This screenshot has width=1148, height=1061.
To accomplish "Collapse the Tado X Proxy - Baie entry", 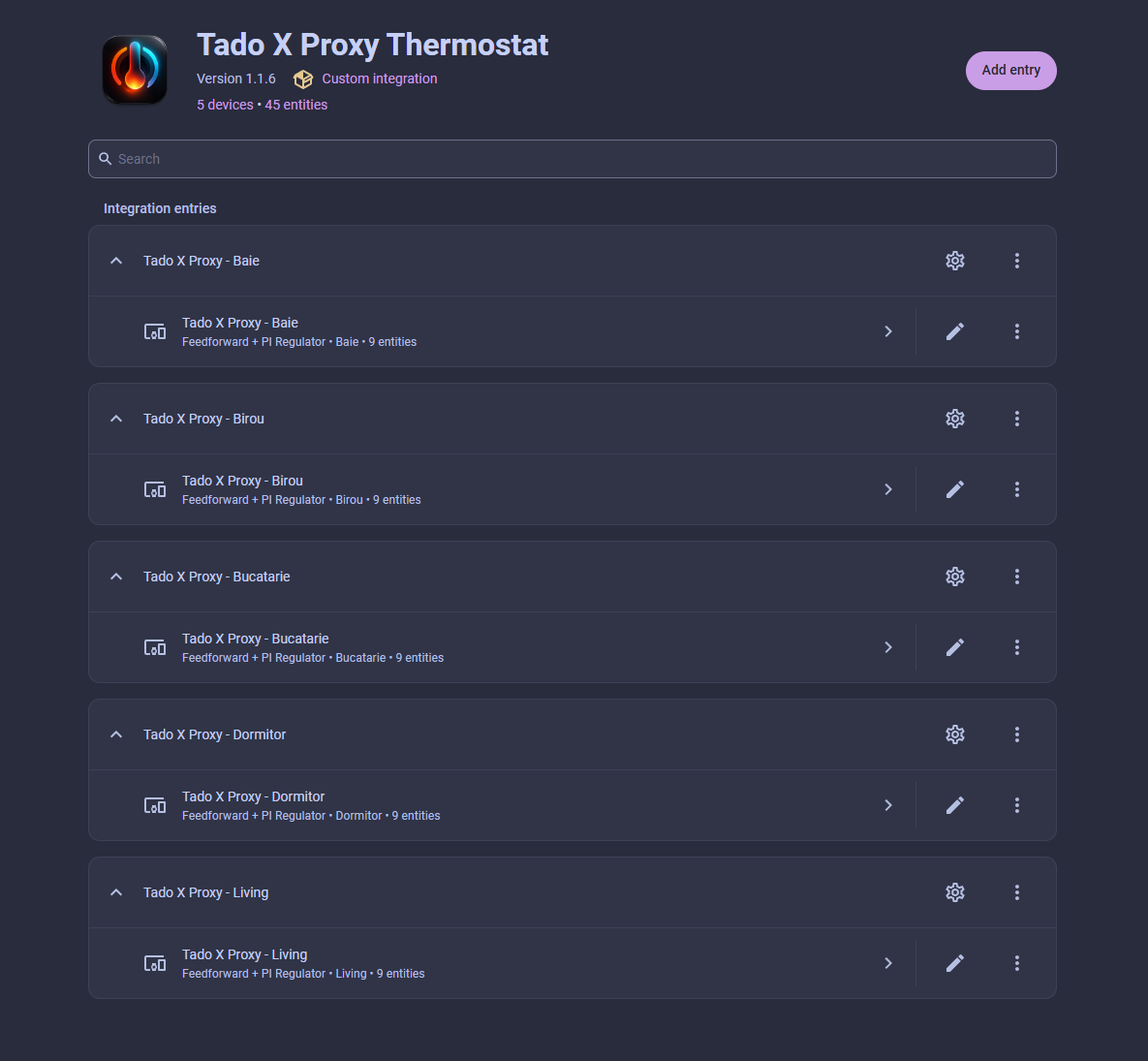I will click(x=115, y=261).
